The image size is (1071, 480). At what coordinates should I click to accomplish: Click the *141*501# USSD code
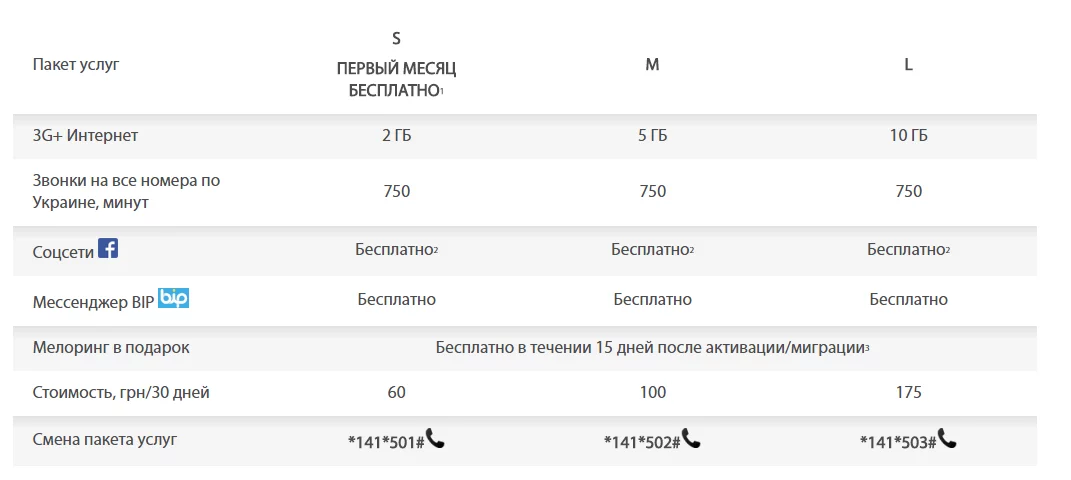coord(386,441)
